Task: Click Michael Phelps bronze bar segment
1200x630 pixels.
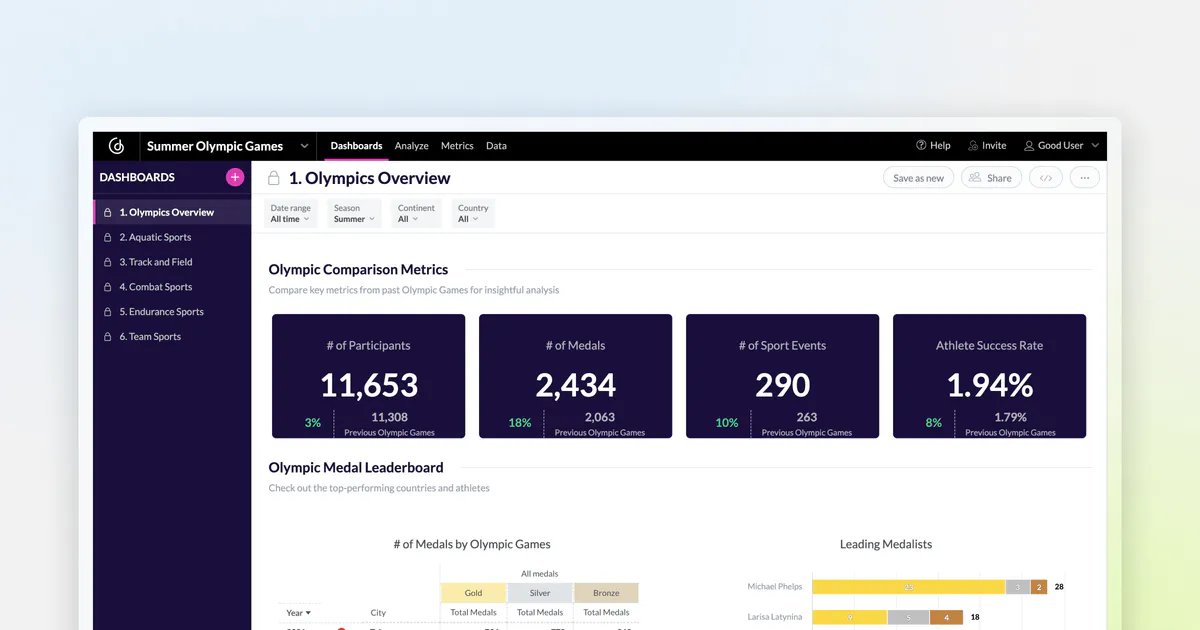Action: [1040, 587]
